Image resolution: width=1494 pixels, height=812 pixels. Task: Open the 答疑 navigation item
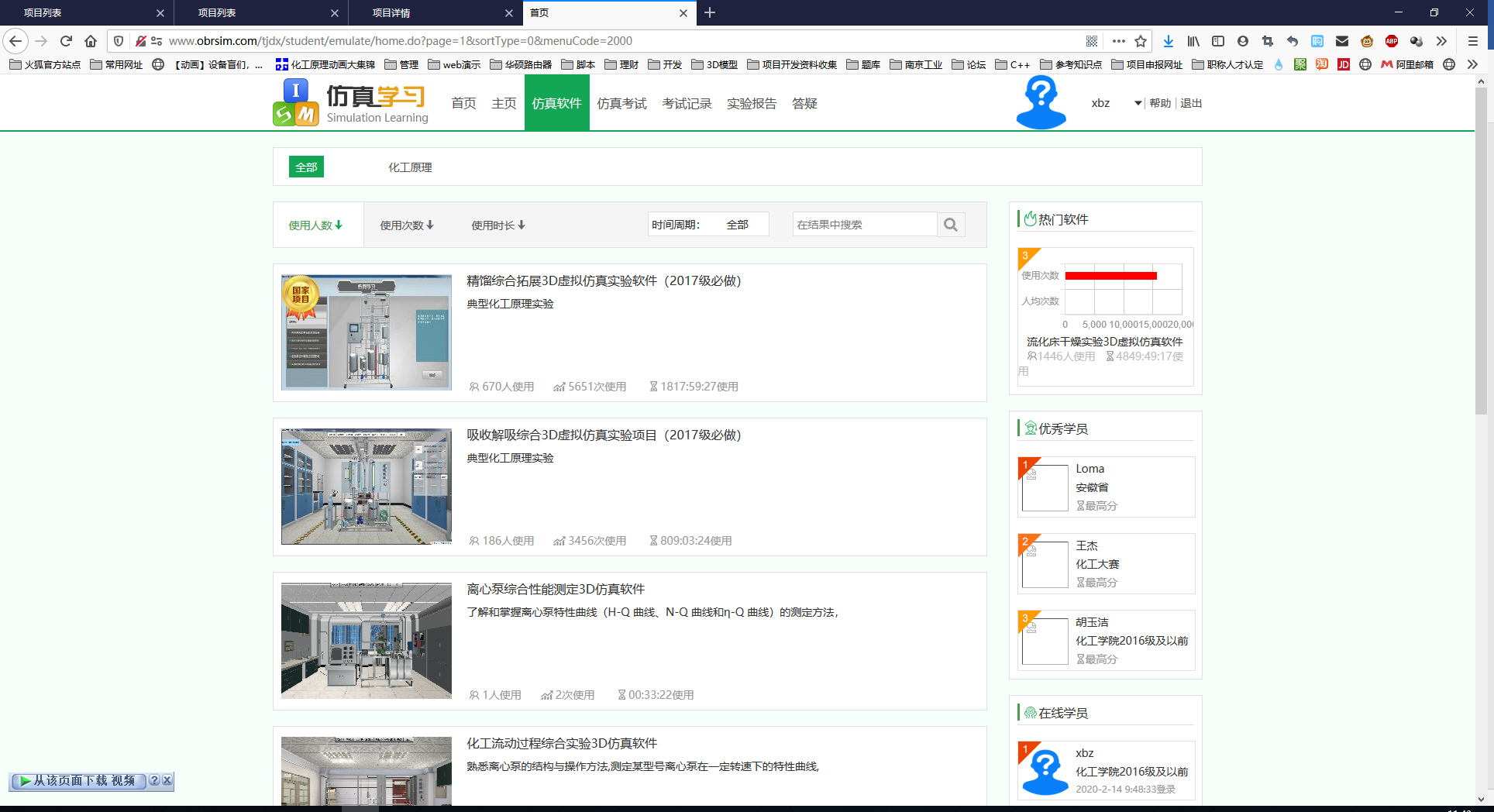(804, 104)
